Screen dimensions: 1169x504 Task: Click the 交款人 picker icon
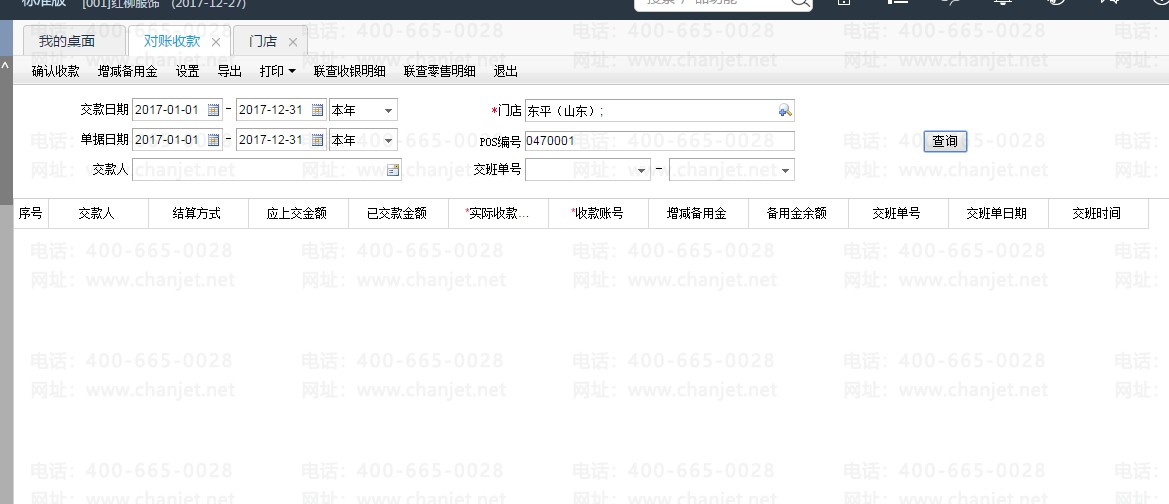[x=393, y=170]
